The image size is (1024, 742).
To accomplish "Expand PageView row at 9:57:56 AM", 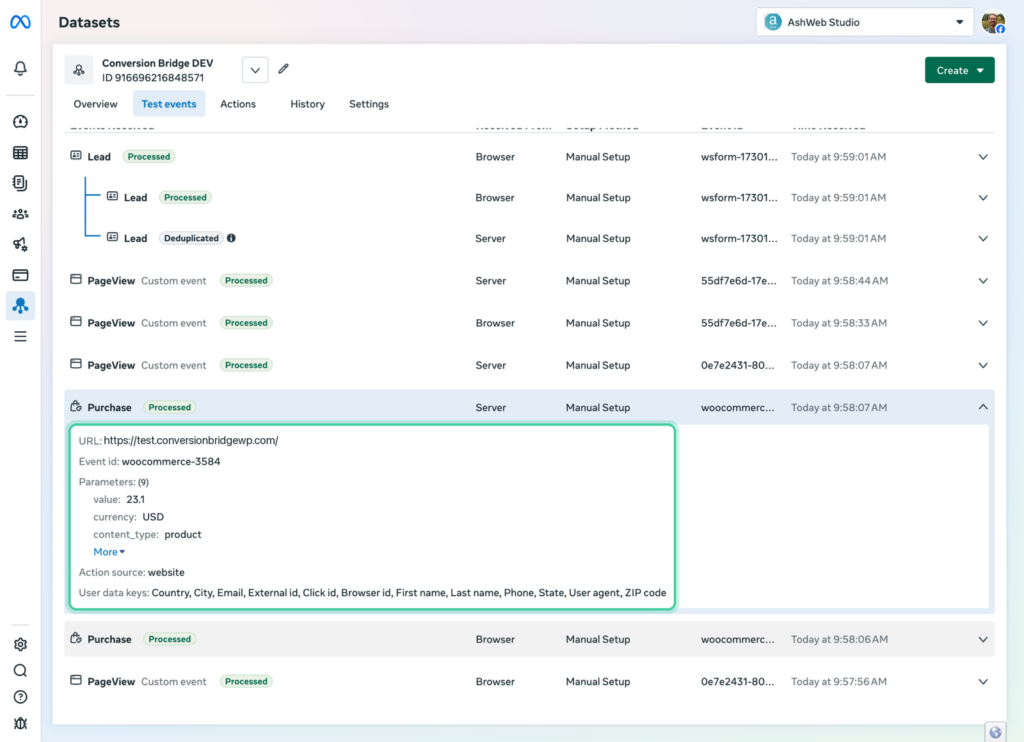I will [982, 681].
